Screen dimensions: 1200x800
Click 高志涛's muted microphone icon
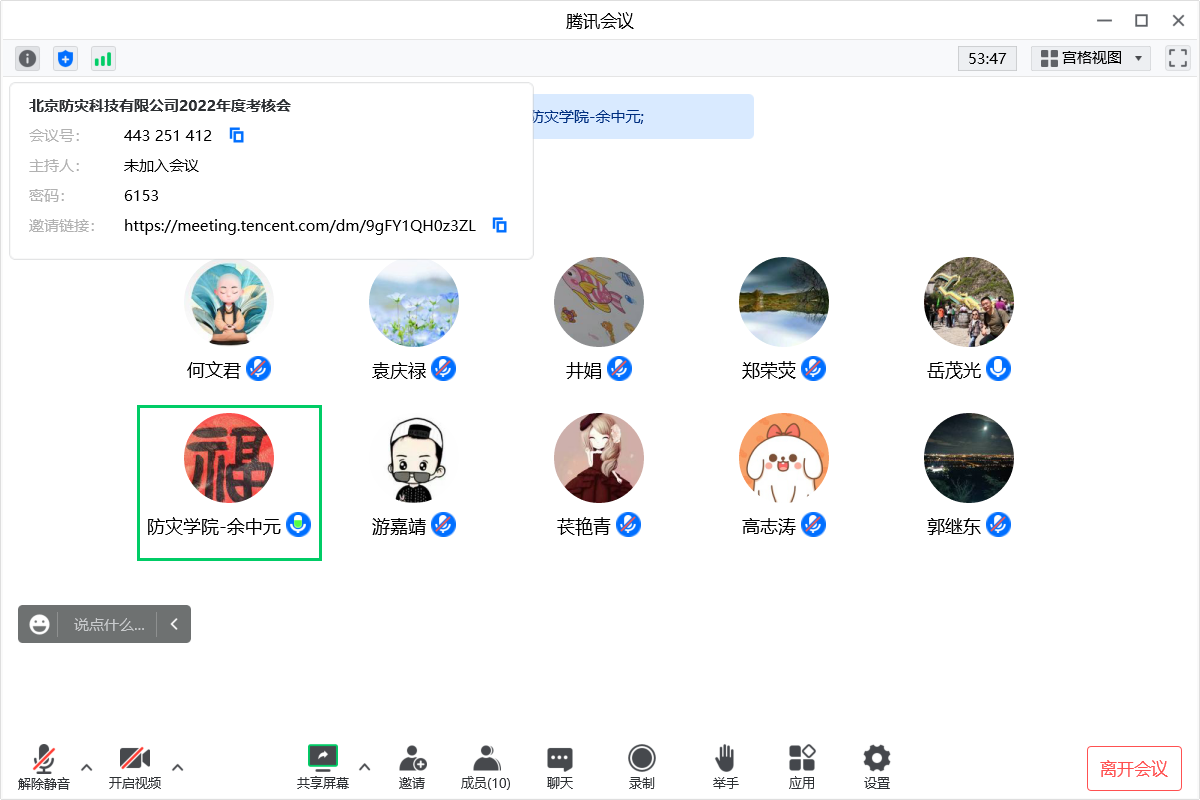click(x=814, y=524)
